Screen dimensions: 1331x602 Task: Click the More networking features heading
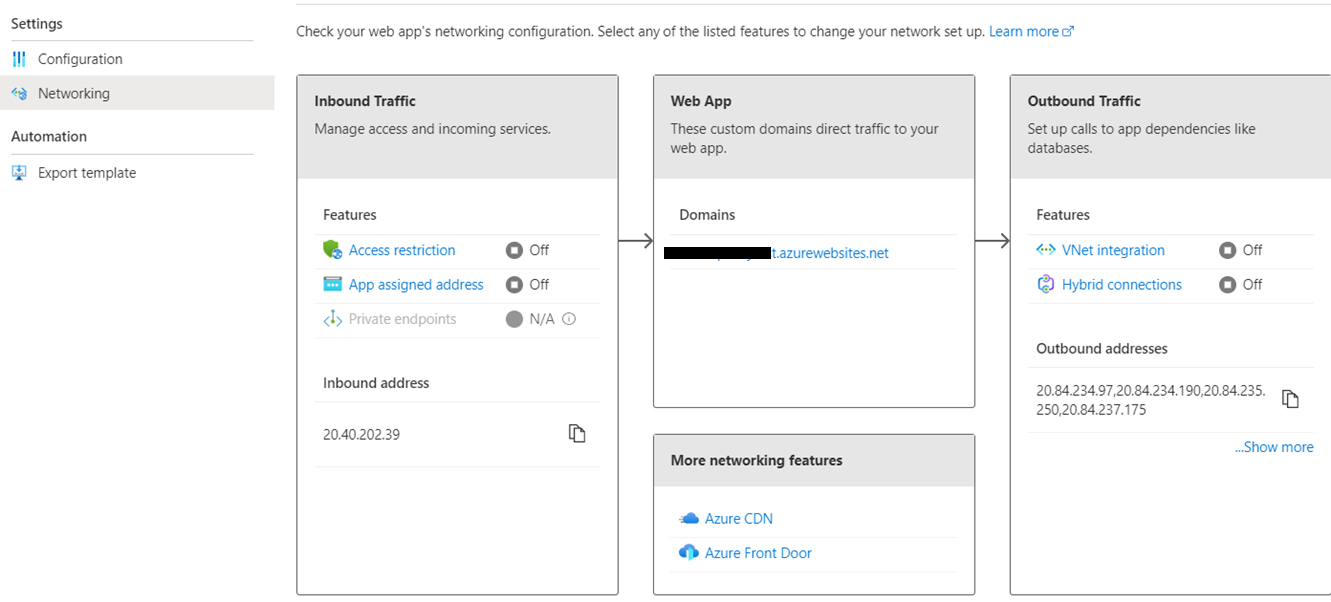tap(757, 460)
